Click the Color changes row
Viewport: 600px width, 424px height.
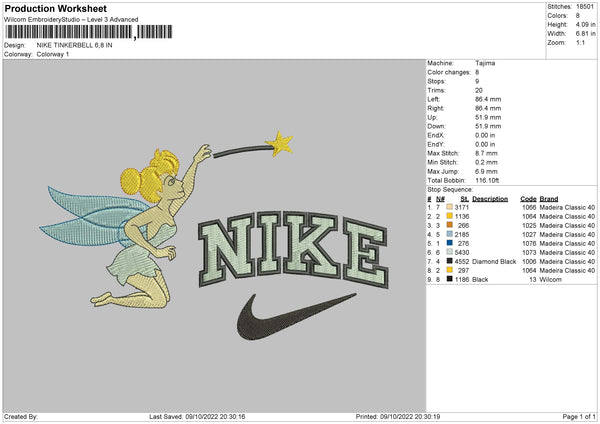[x=453, y=72]
